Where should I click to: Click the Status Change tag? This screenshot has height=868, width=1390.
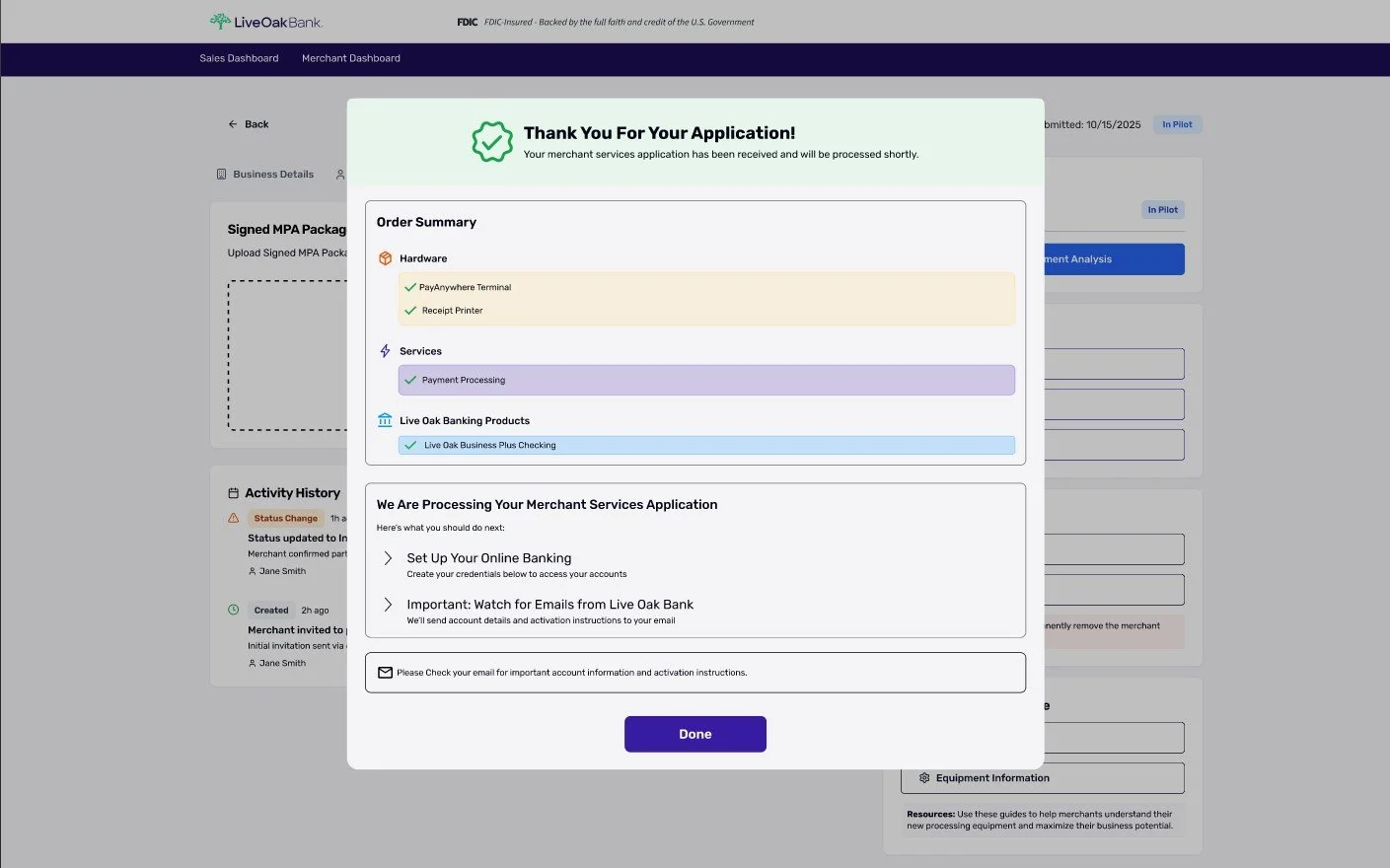tap(286, 518)
